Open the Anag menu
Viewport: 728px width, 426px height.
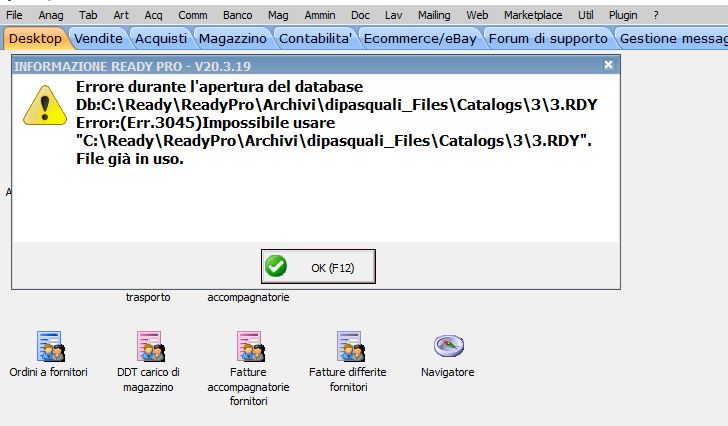[51, 15]
